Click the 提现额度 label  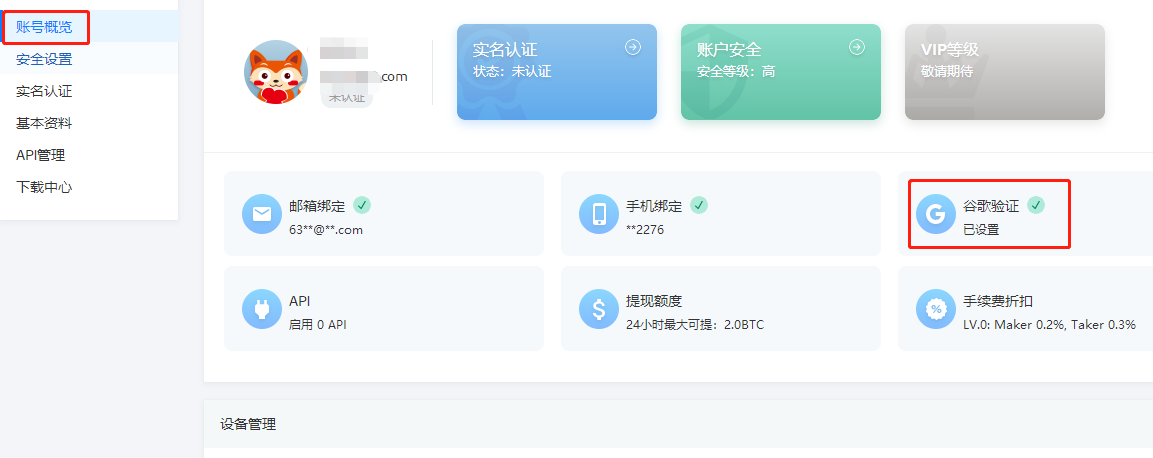(x=654, y=301)
